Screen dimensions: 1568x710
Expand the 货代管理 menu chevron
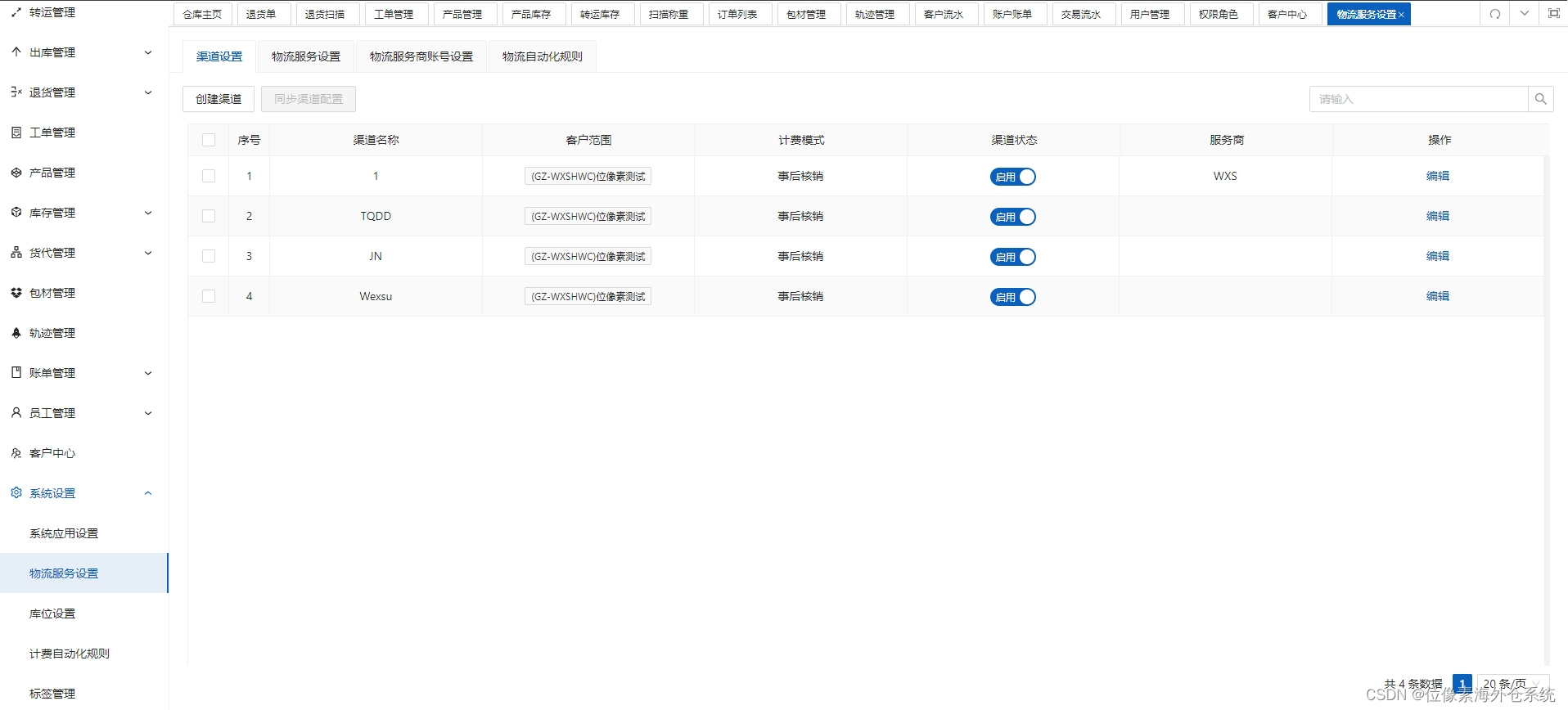(x=148, y=253)
